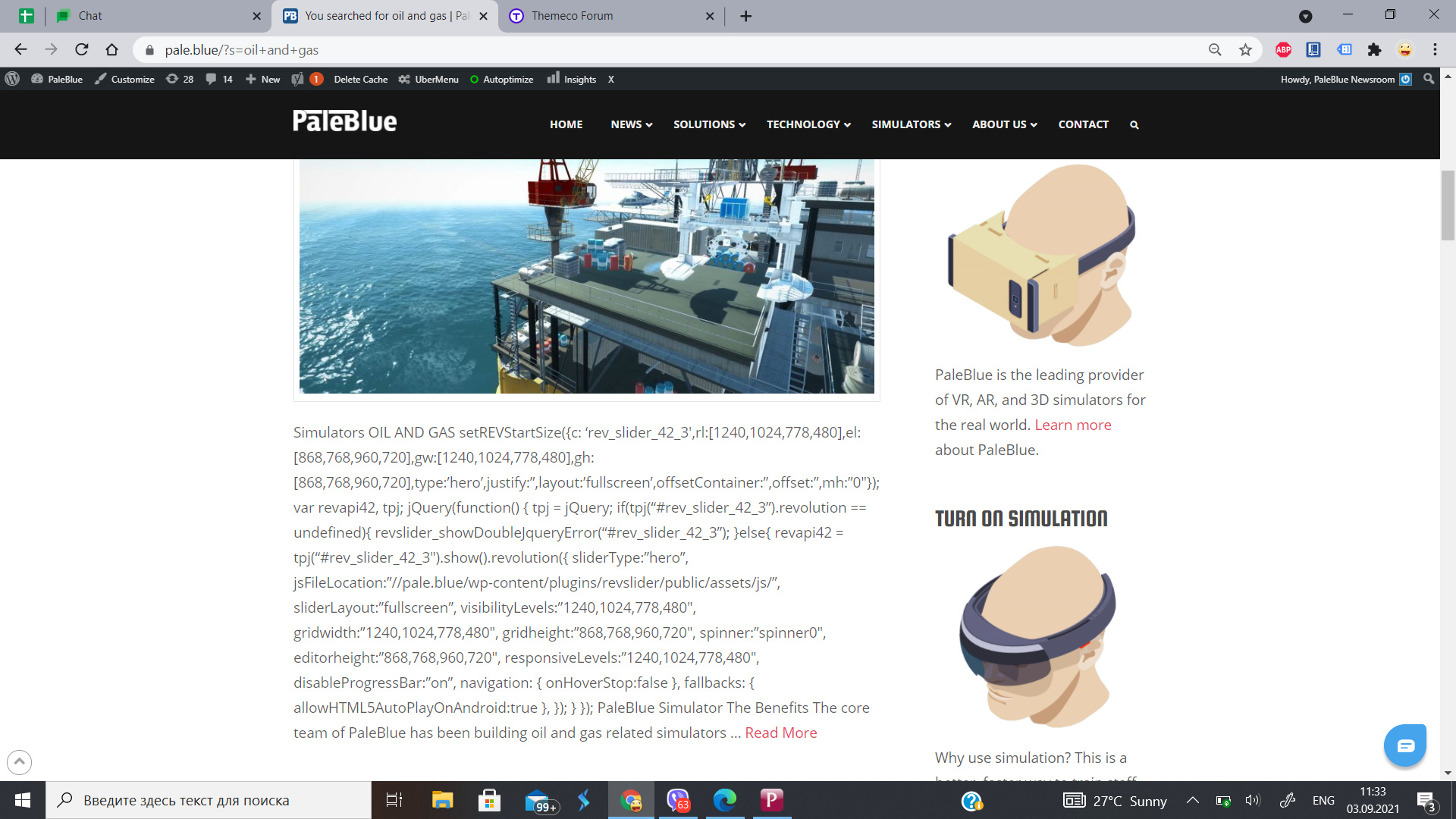This screenshot has height=819, width=1456.
Task: Click the Learn more link
Action: point(1072,425)
